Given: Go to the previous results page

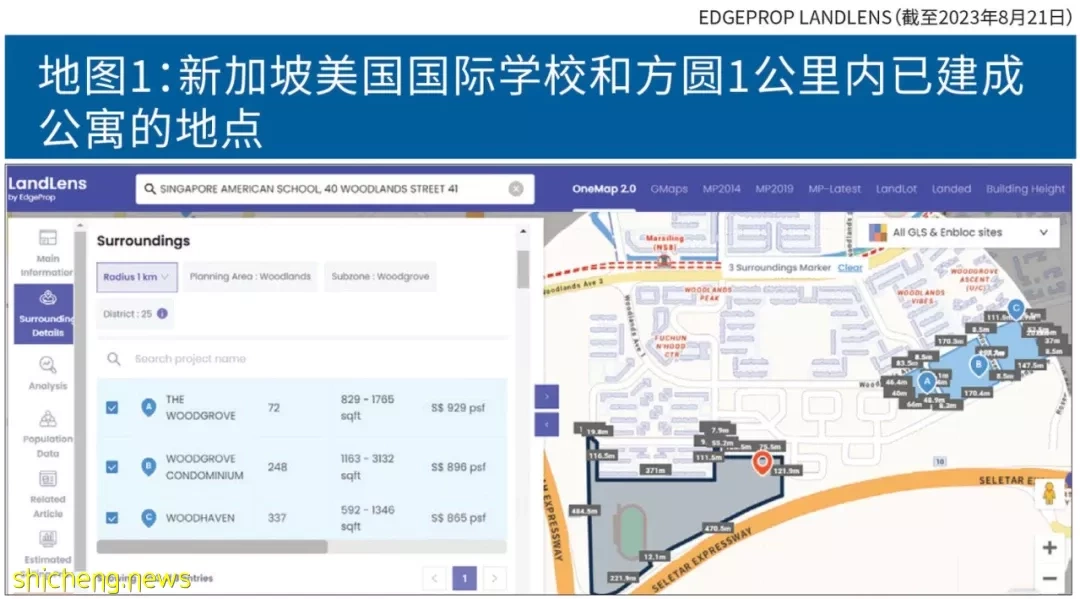Looking at the screenshot, I should click(x=435, y=578).
